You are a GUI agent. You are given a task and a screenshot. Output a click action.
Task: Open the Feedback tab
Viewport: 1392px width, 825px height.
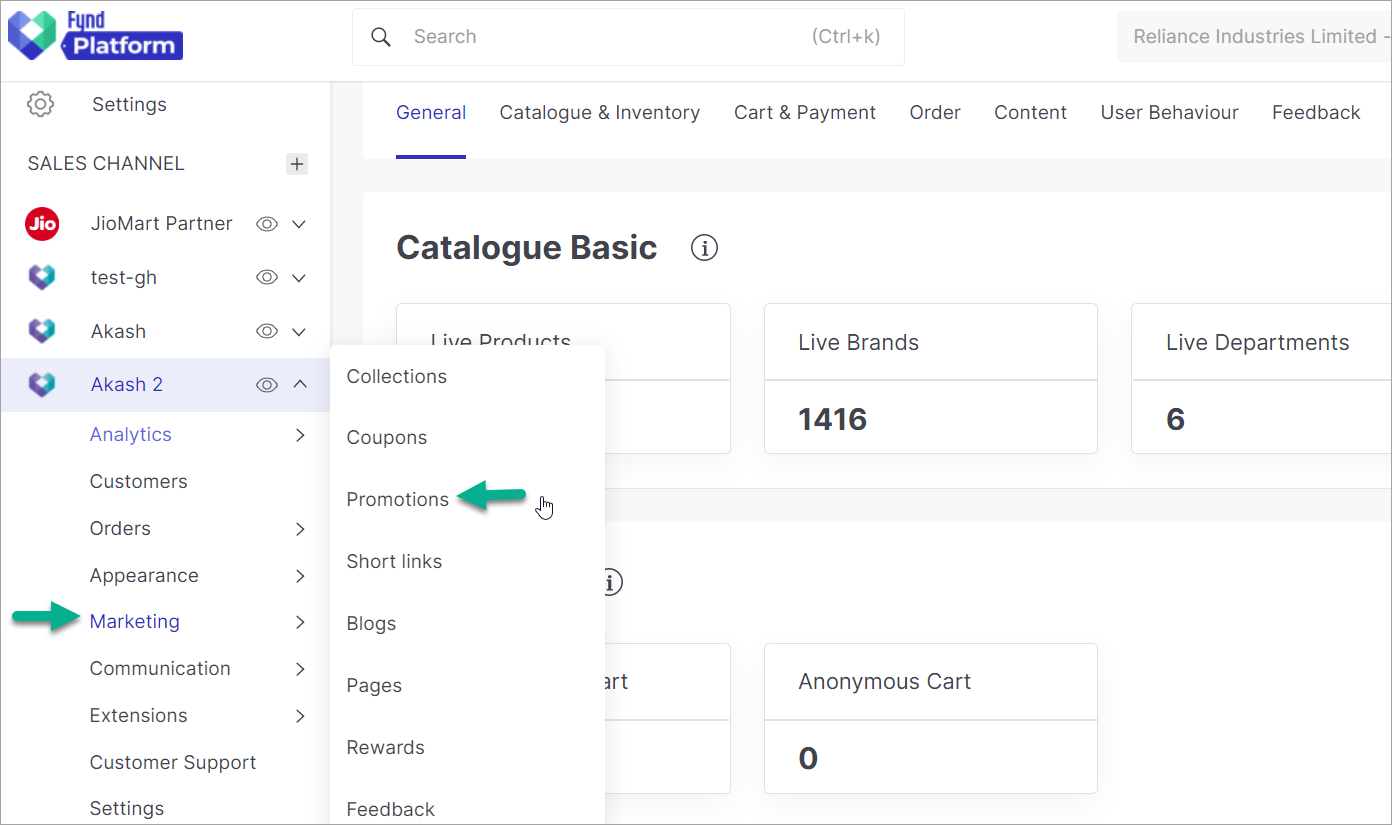(1316, 113)
